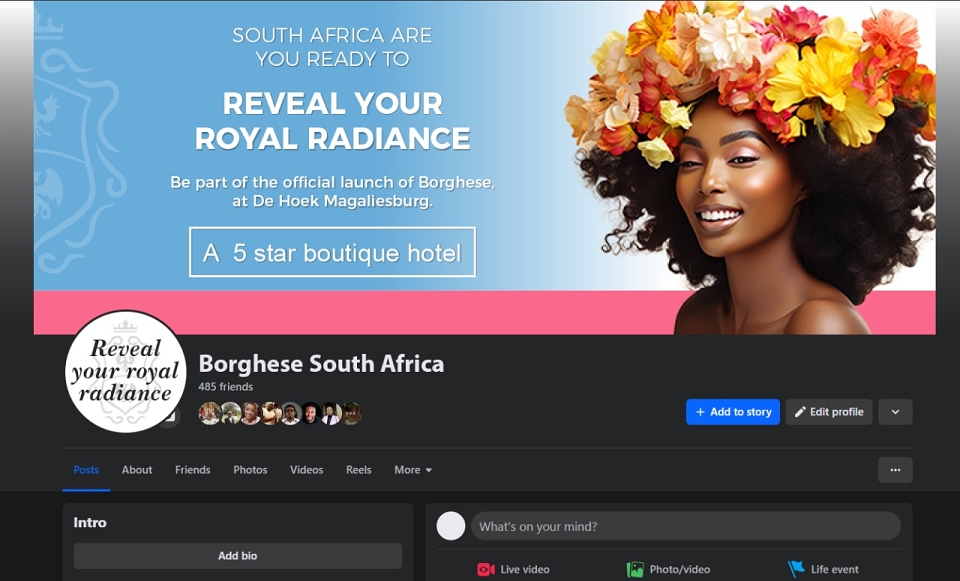Click the Life event label

click(x=834, y=569)
